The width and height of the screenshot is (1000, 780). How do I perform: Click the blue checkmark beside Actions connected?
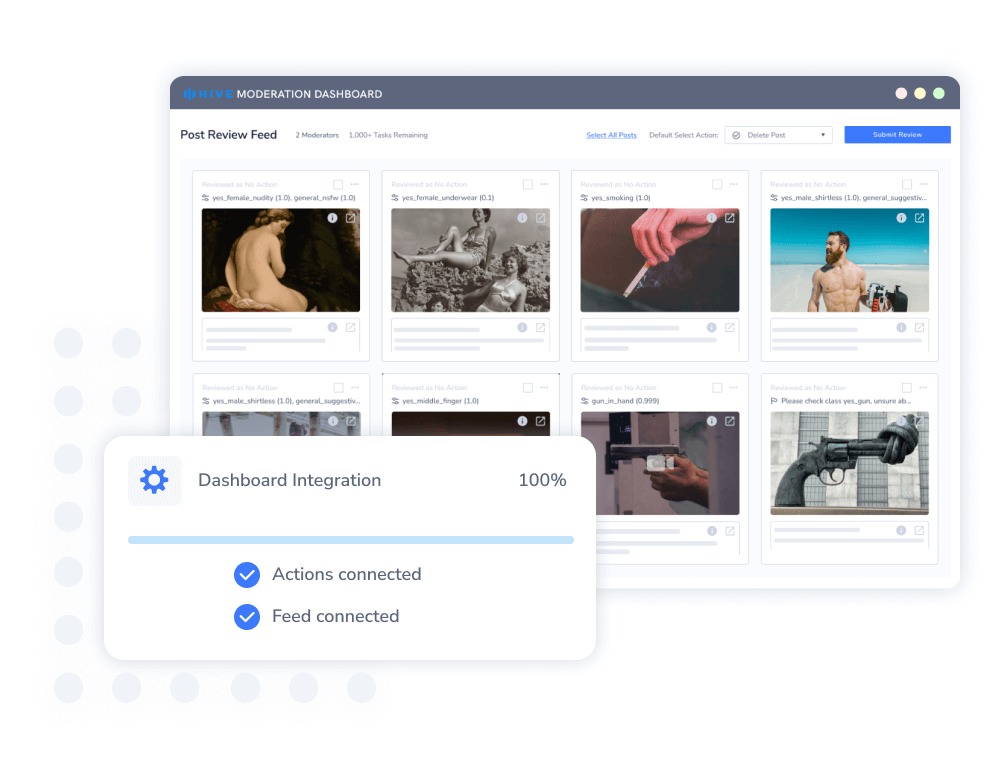pyautogui.click(x=247, y=575)
